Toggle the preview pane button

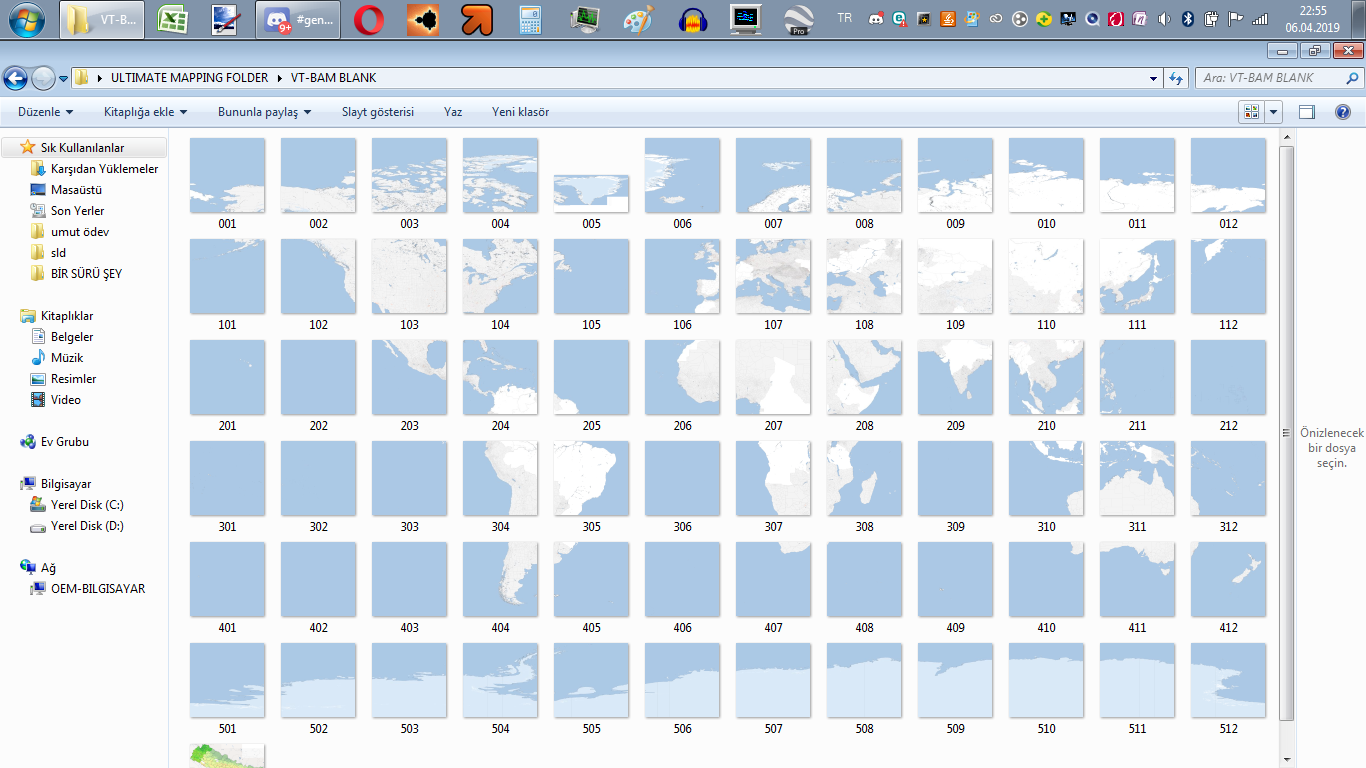pos(1306,112)
